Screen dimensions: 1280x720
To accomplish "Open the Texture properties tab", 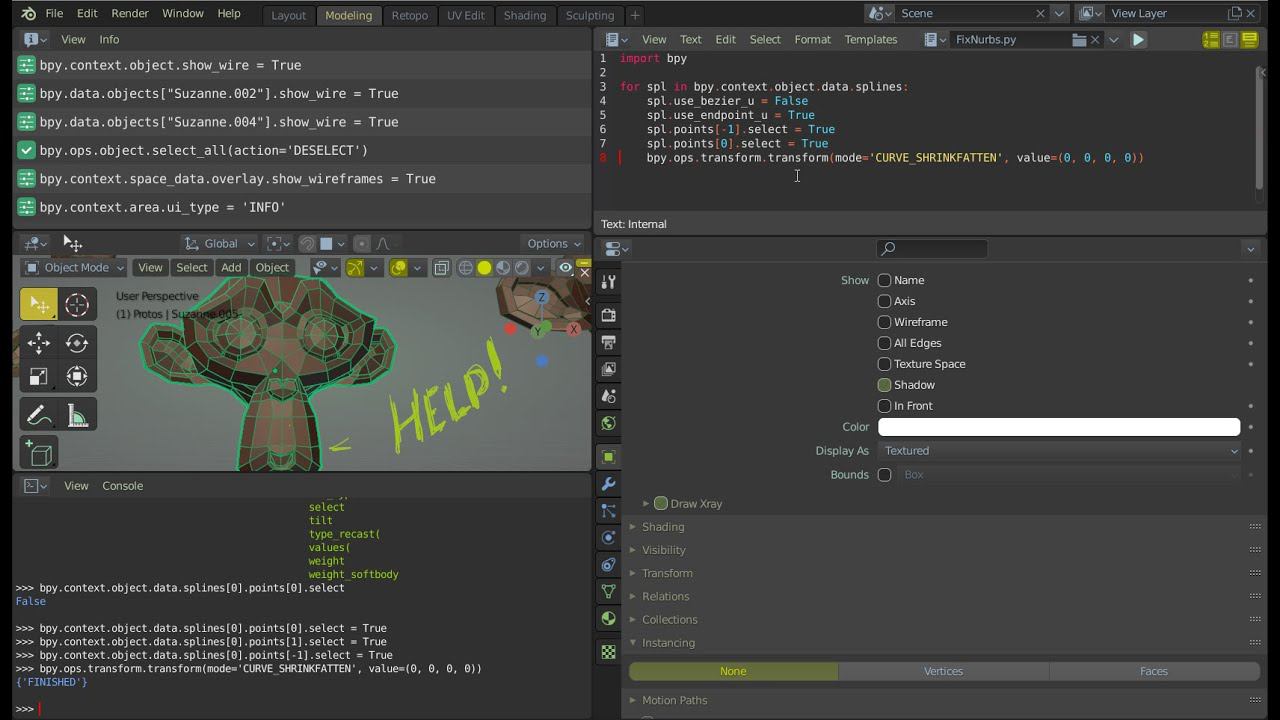I will click(x=608, y=652).
